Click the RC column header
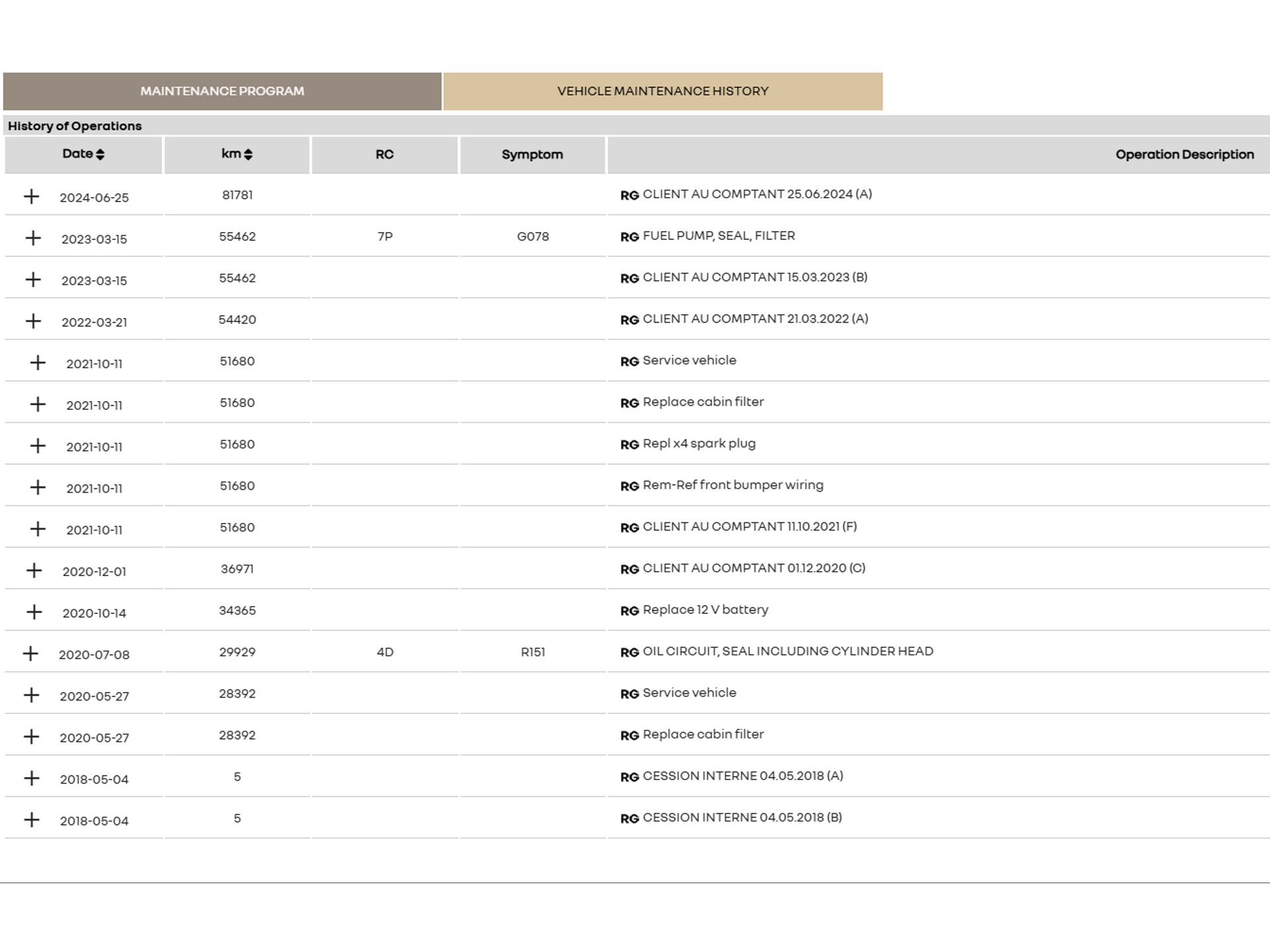Image resolution: width=1270 pixels, height=952 pixels. (384, 155)
